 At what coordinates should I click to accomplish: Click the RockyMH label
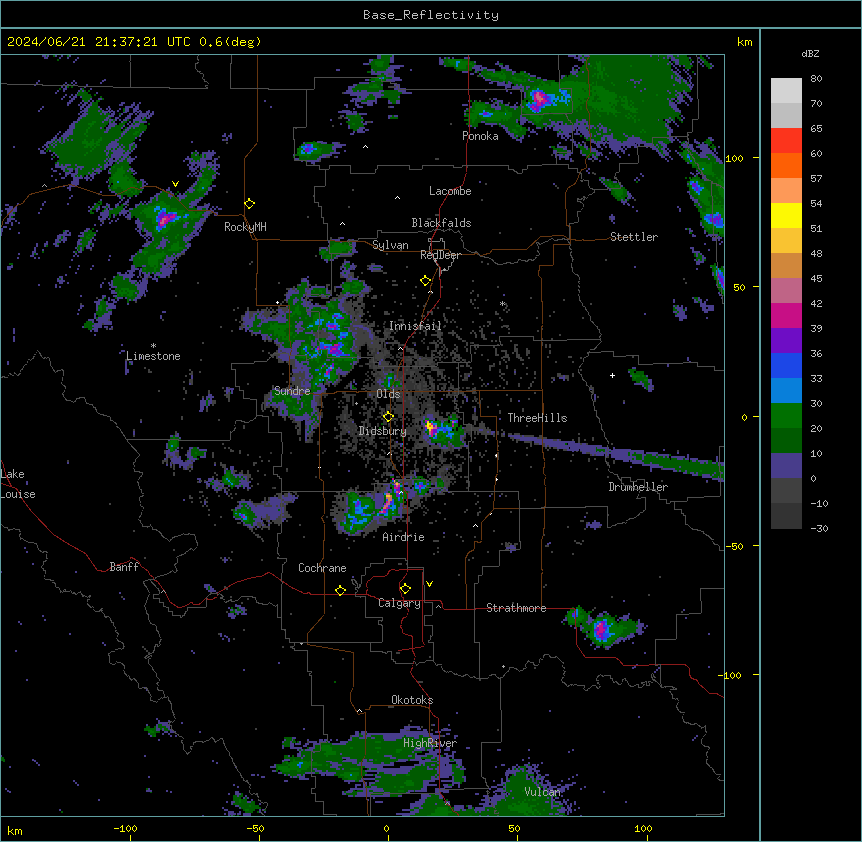[245, 227]
